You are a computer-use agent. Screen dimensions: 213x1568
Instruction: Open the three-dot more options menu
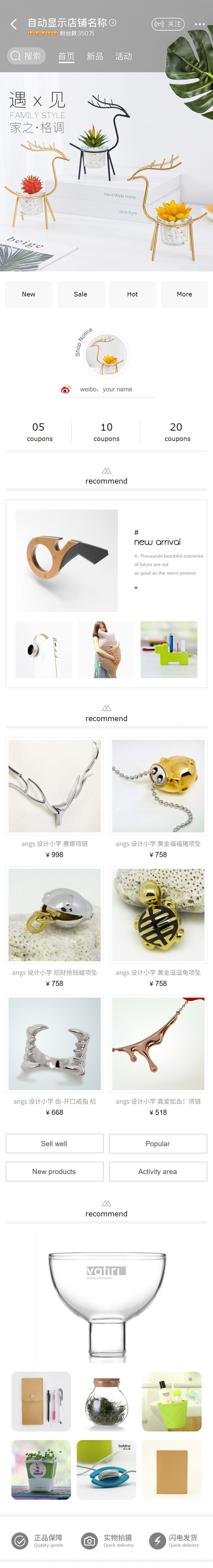(200, 24)
